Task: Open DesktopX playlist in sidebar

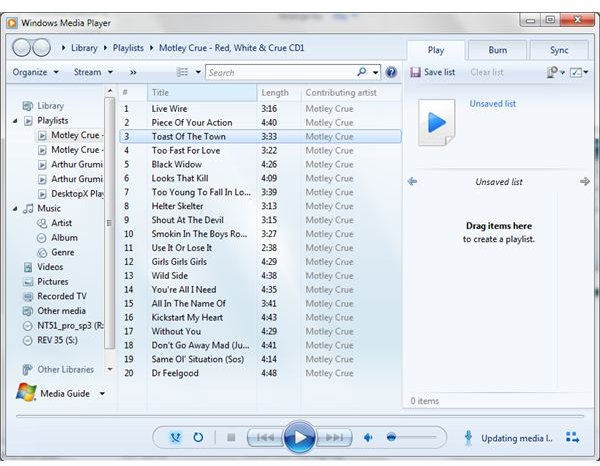Action: (71, 194)
